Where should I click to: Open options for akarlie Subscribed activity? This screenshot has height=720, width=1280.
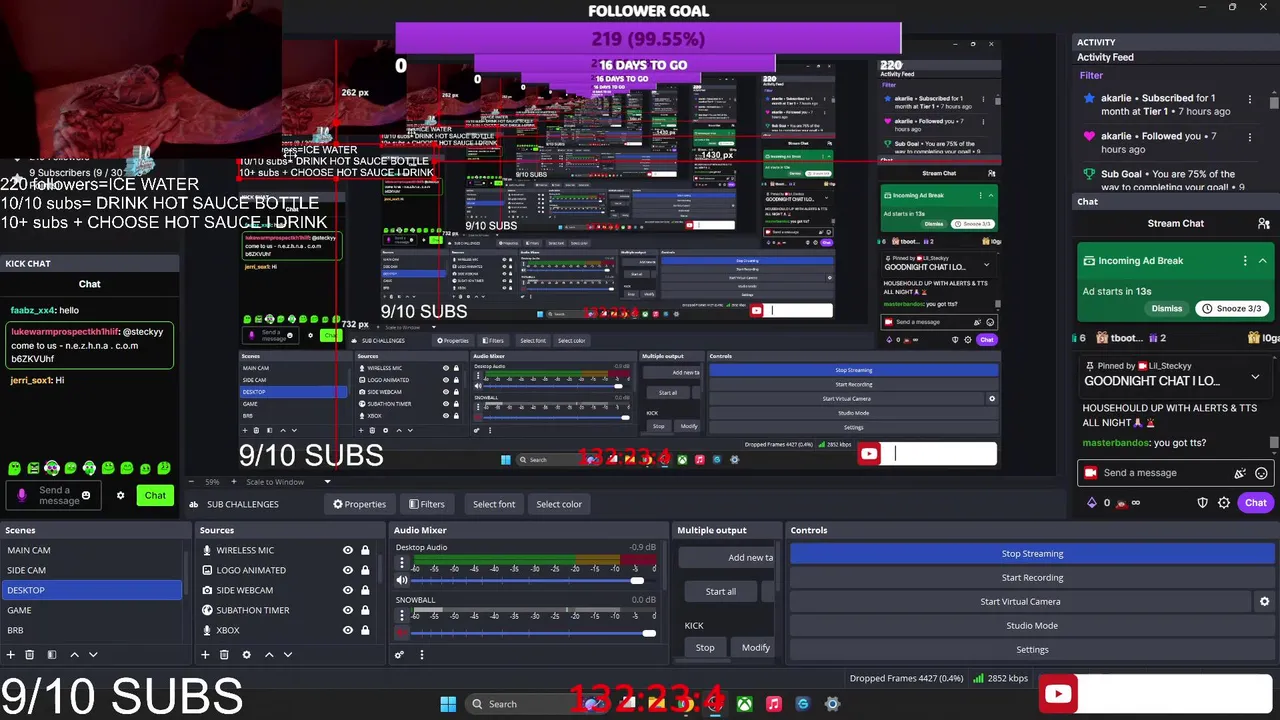[x=1249, y=99]
